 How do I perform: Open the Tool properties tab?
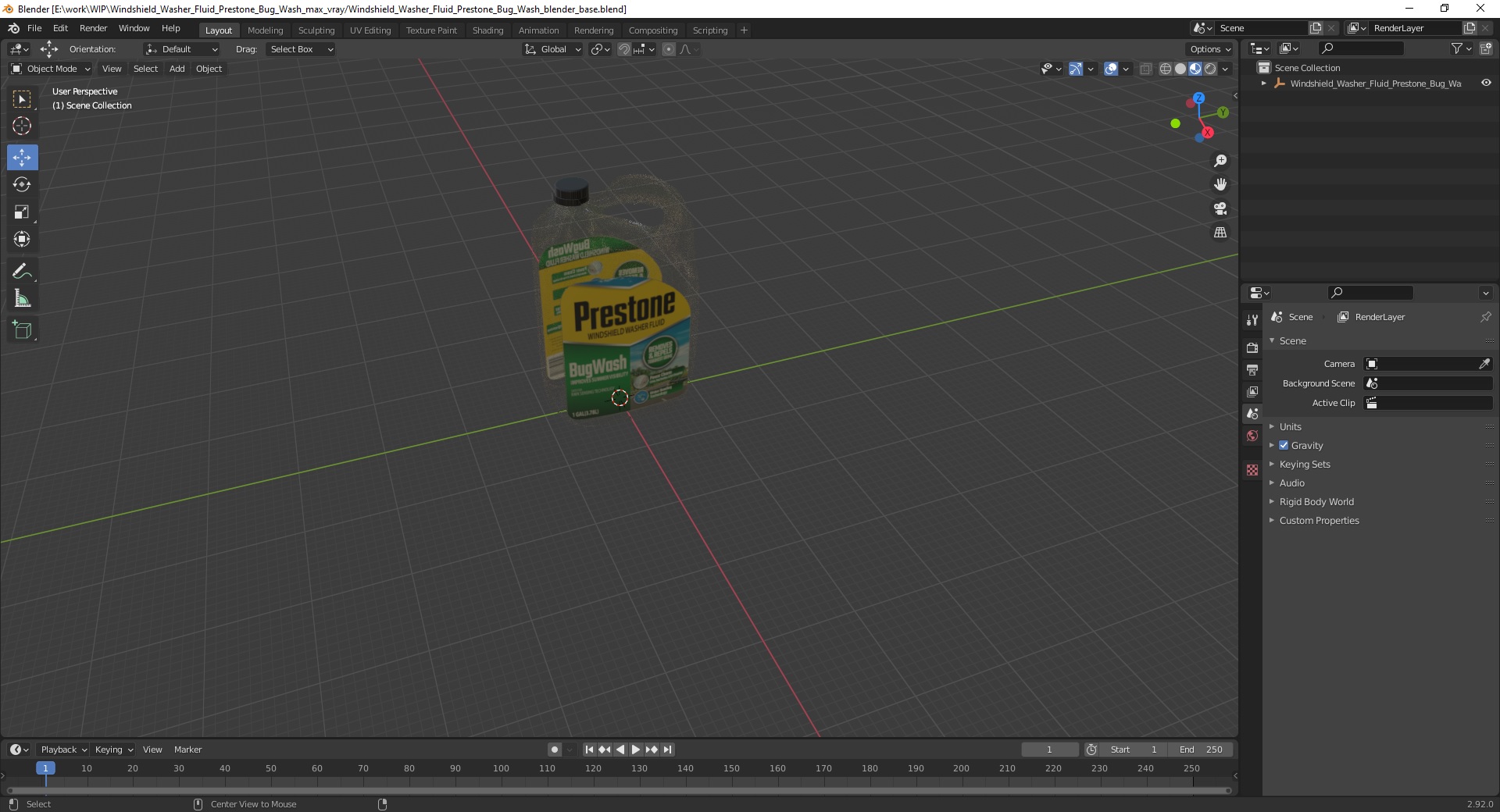tap(1252, 319)
